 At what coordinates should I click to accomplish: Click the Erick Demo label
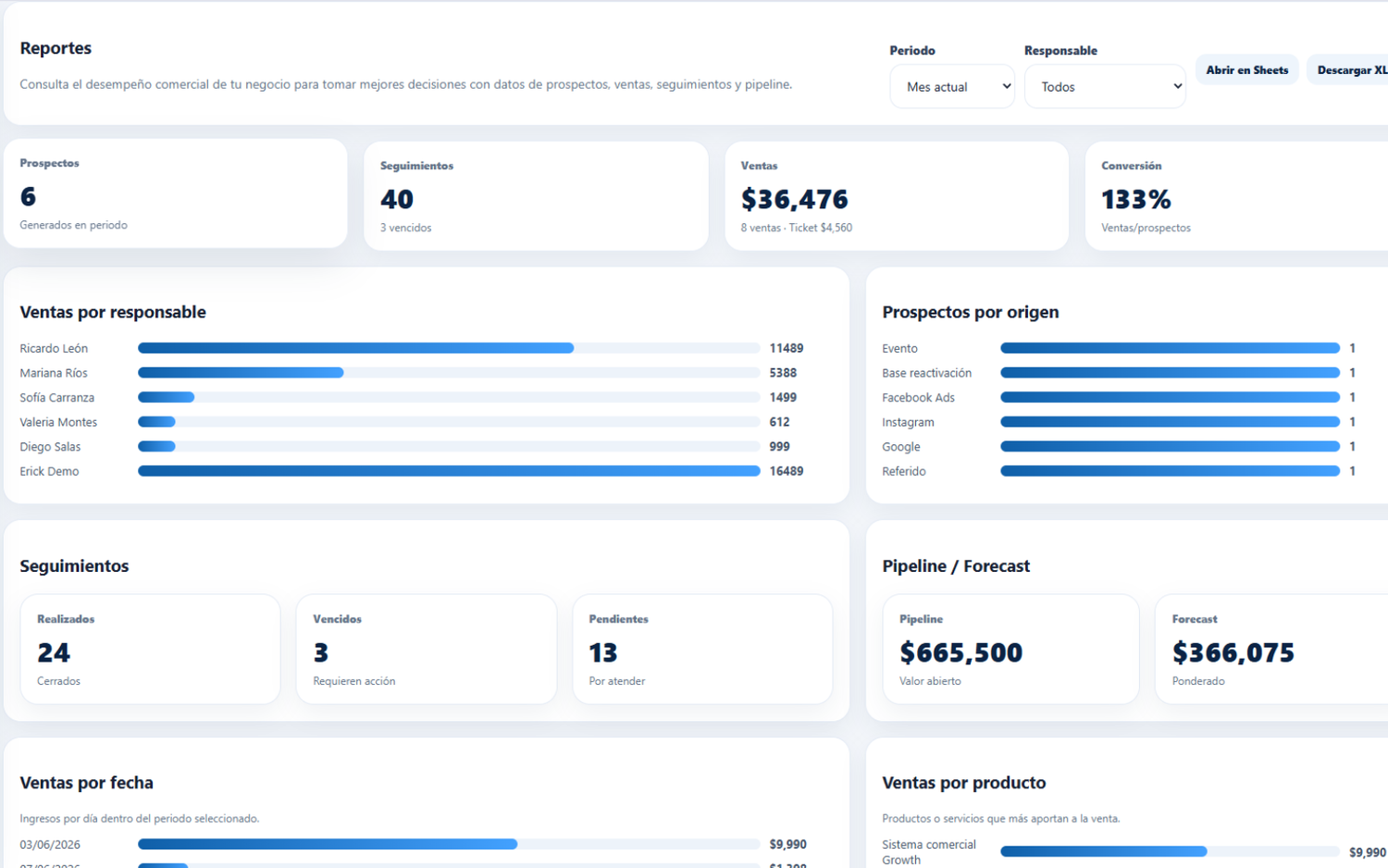[x=49, y=471]
